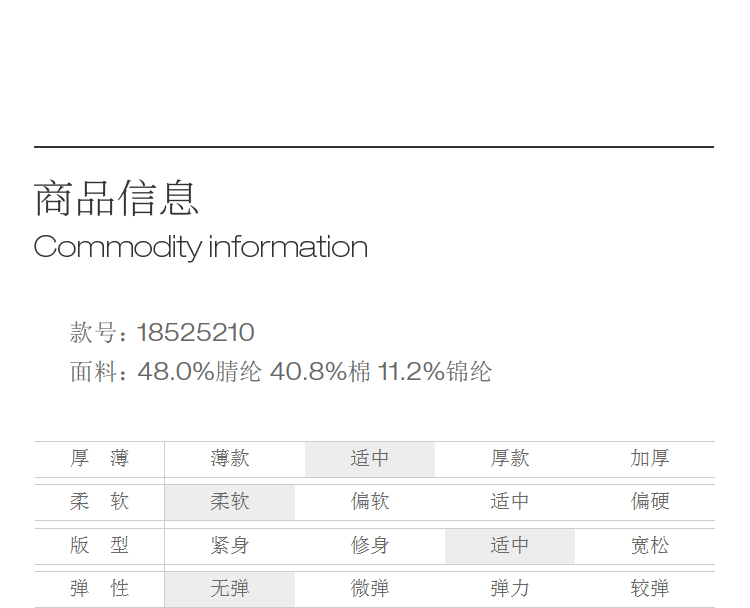Screen dimensions: 750x608
Task: Choose 微弹 elasticity option
Action: pyautogui.click(x=370, y=589)
